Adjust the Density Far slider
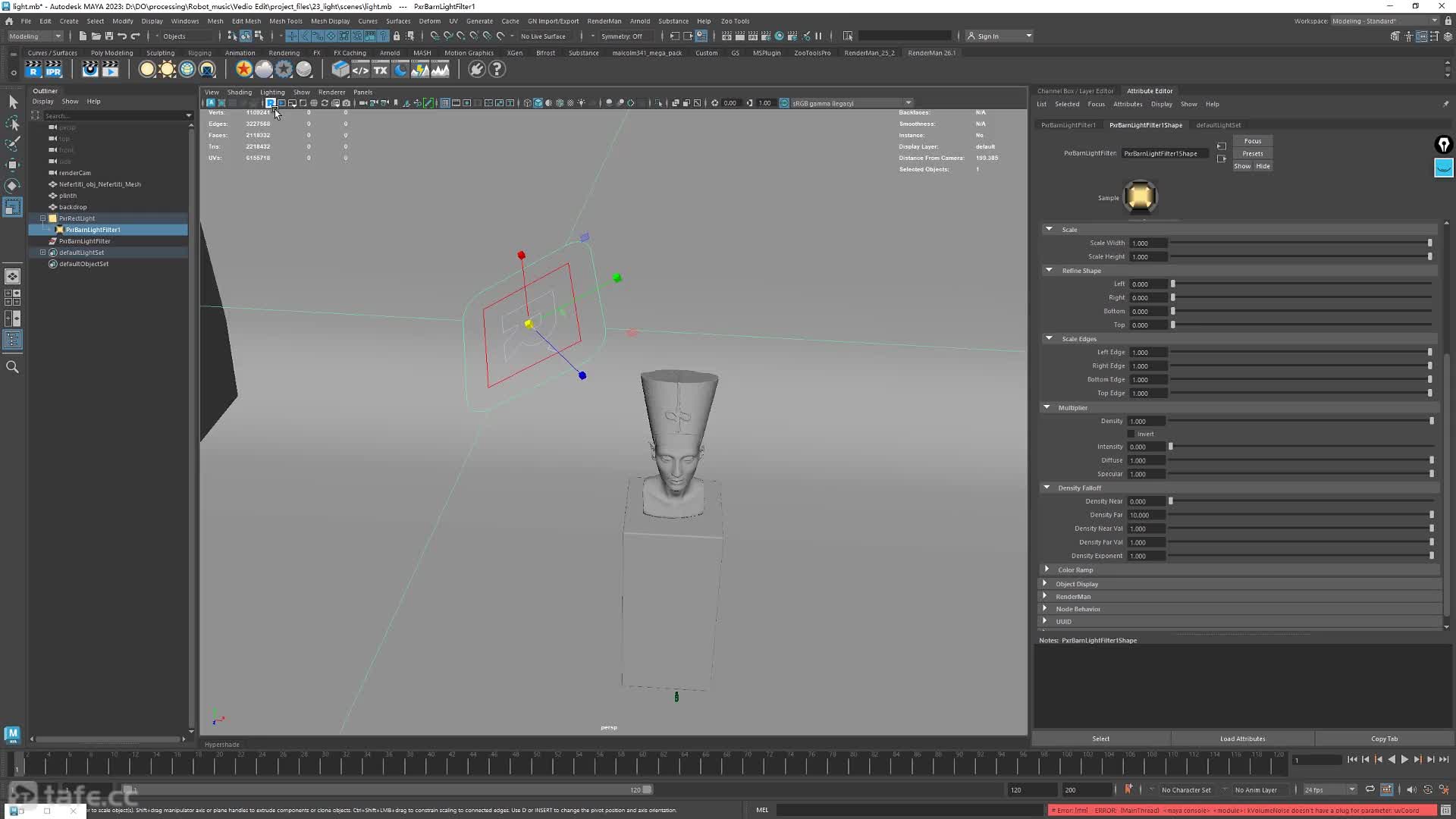Image resolution: width=1456 pixels, height=819 pixels. tap(1301, 515)
